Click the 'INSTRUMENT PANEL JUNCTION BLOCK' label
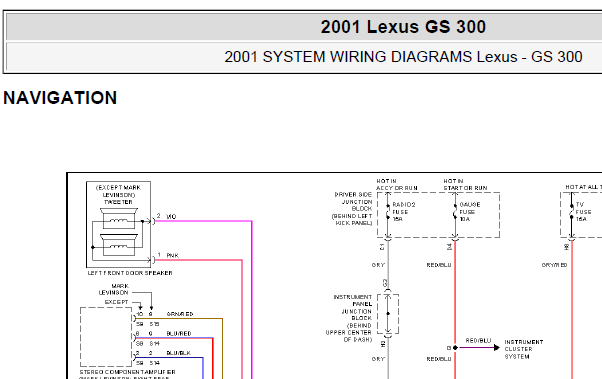 349,318
